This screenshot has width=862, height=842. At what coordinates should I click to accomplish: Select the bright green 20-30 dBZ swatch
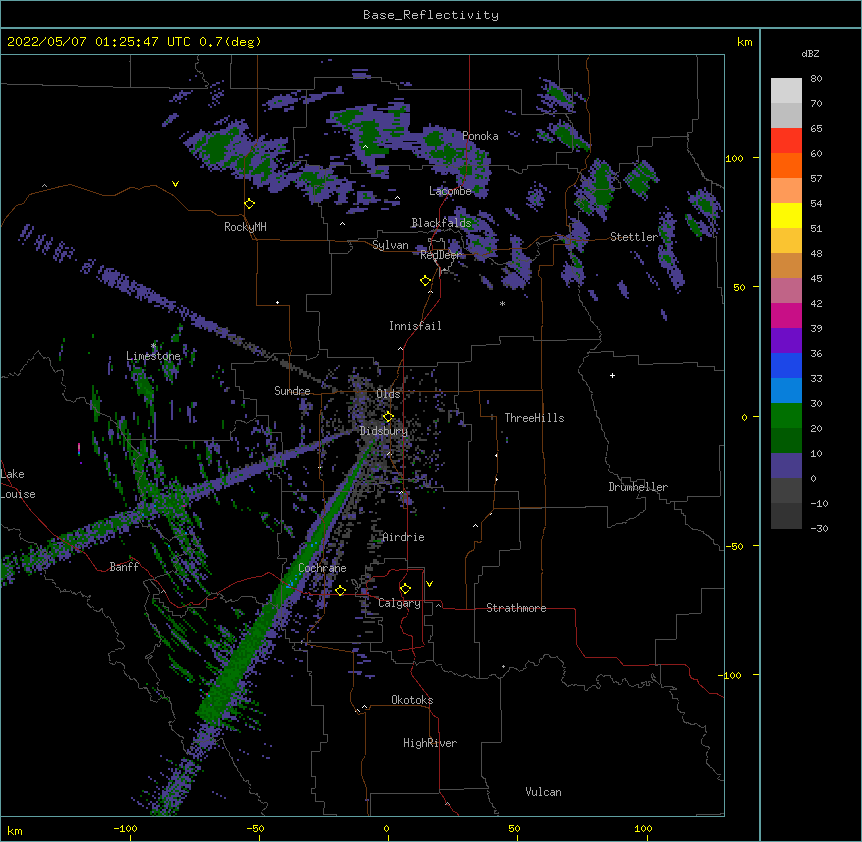[786, 416]
